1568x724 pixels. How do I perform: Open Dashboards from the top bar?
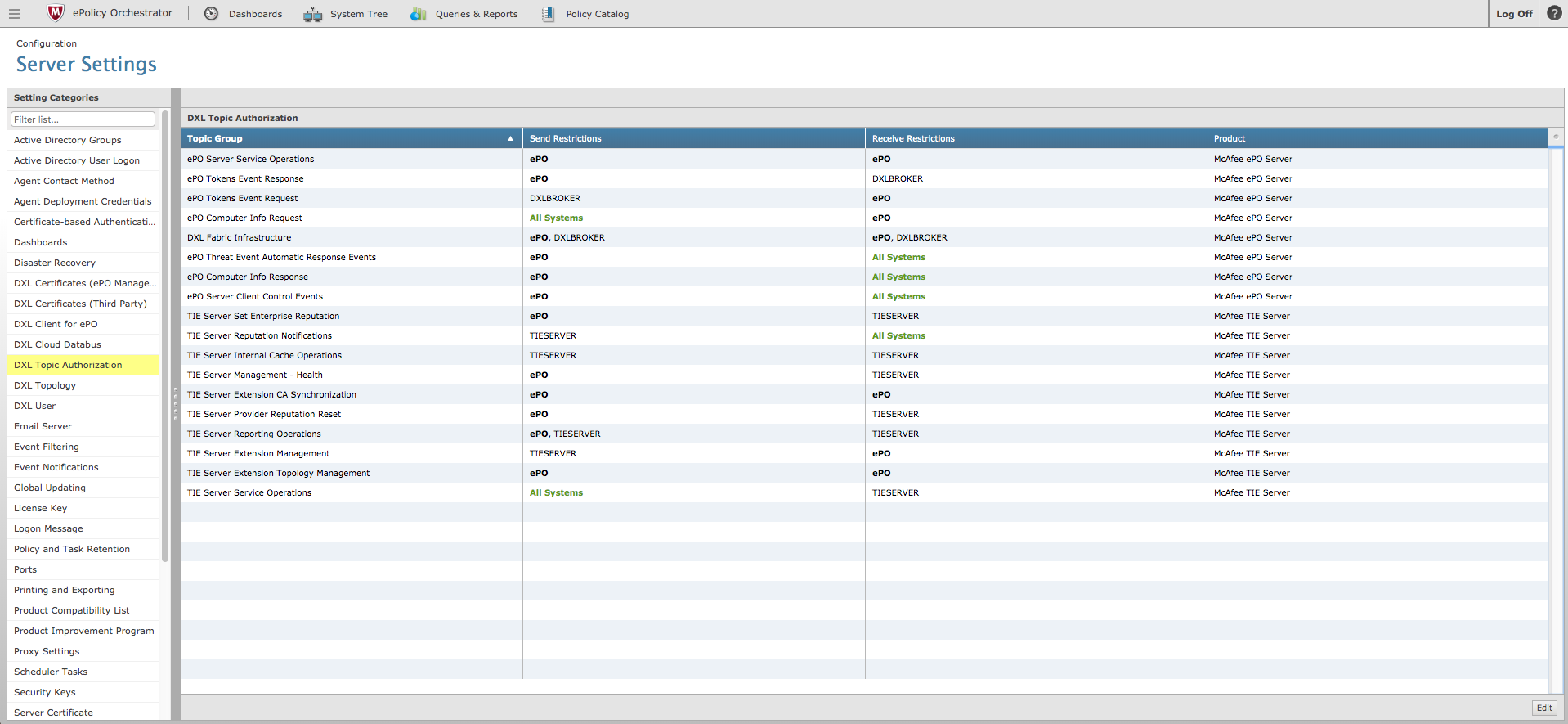(x=255, y=14)
